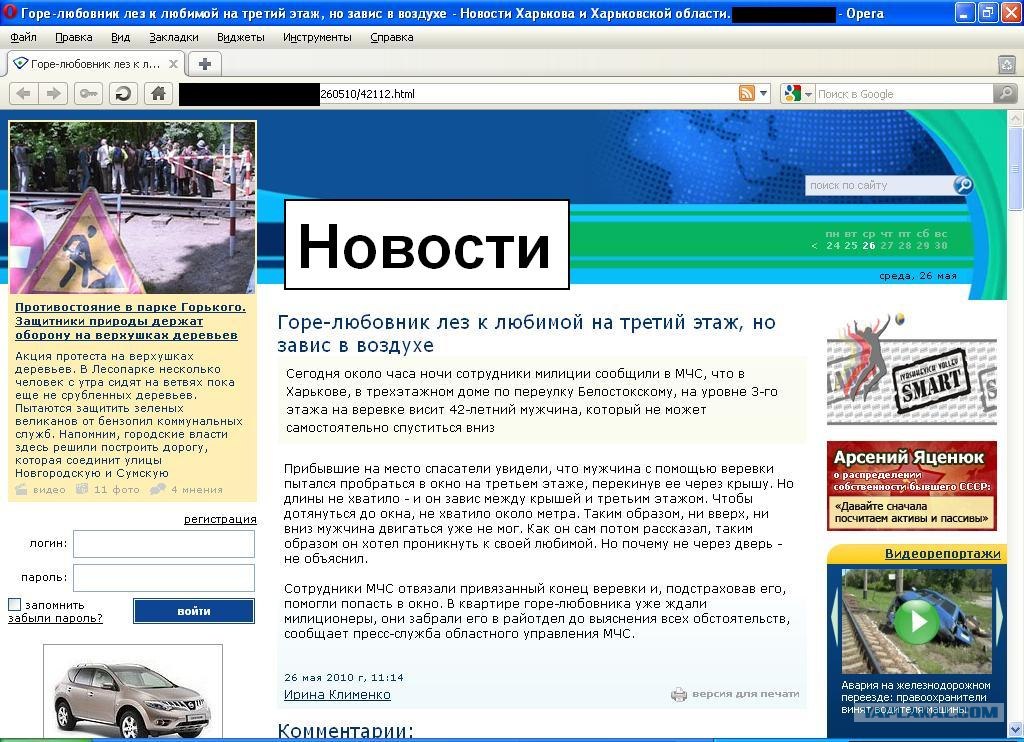Open the Файл menu
1024x742 pixels.
coord(24,37)
